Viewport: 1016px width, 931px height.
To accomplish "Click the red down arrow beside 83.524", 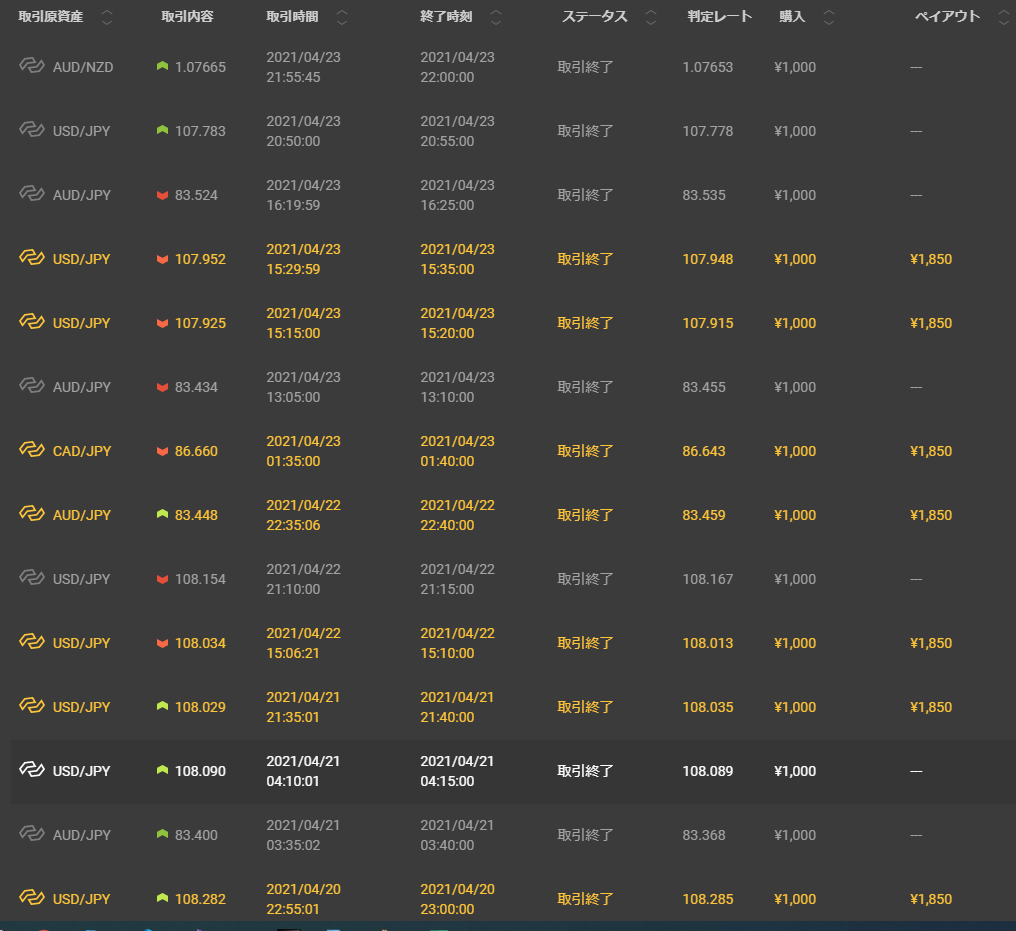I will coord(162,195).
